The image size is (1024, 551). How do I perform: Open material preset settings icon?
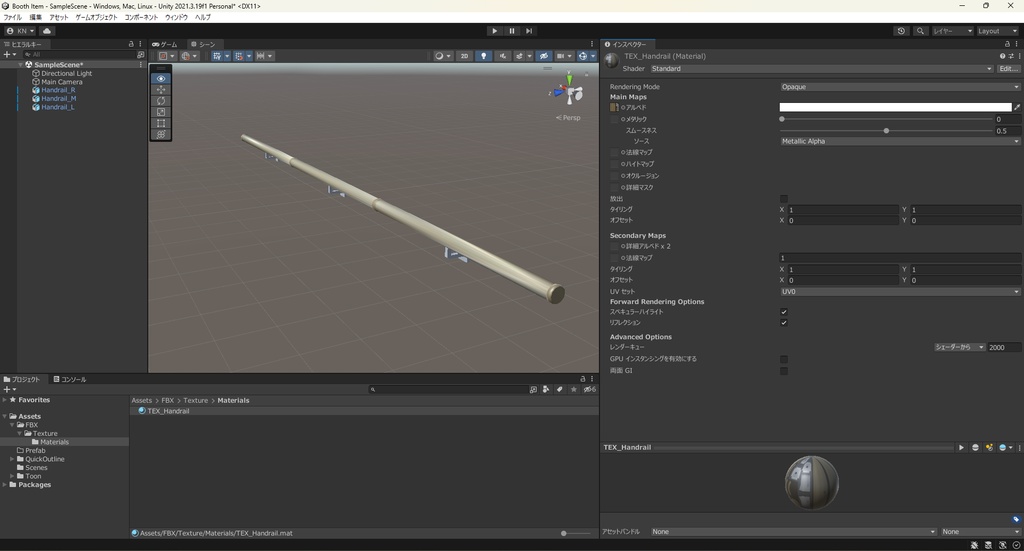[1011, 56]
